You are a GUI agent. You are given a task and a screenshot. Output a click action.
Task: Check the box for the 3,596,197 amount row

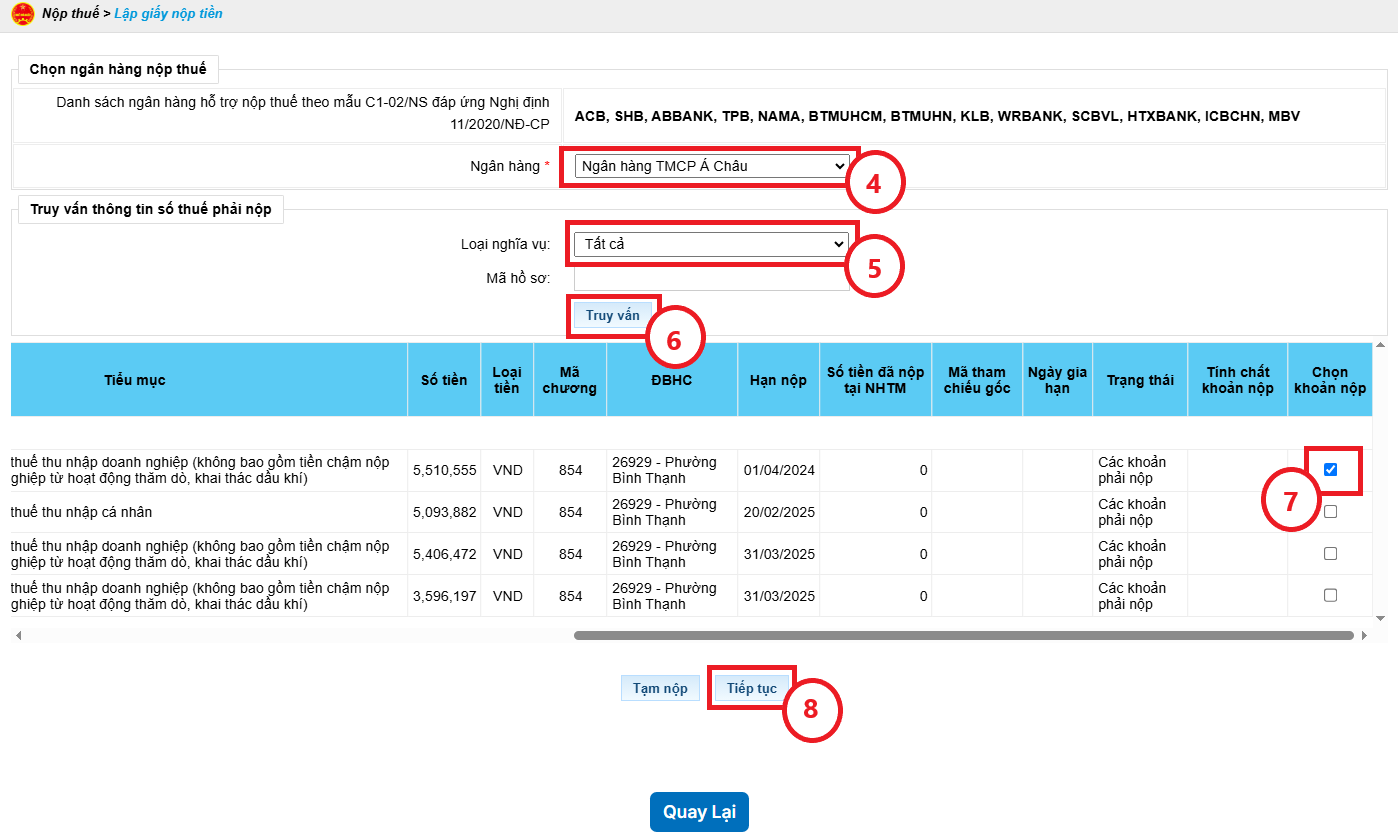coord(1330,596)
